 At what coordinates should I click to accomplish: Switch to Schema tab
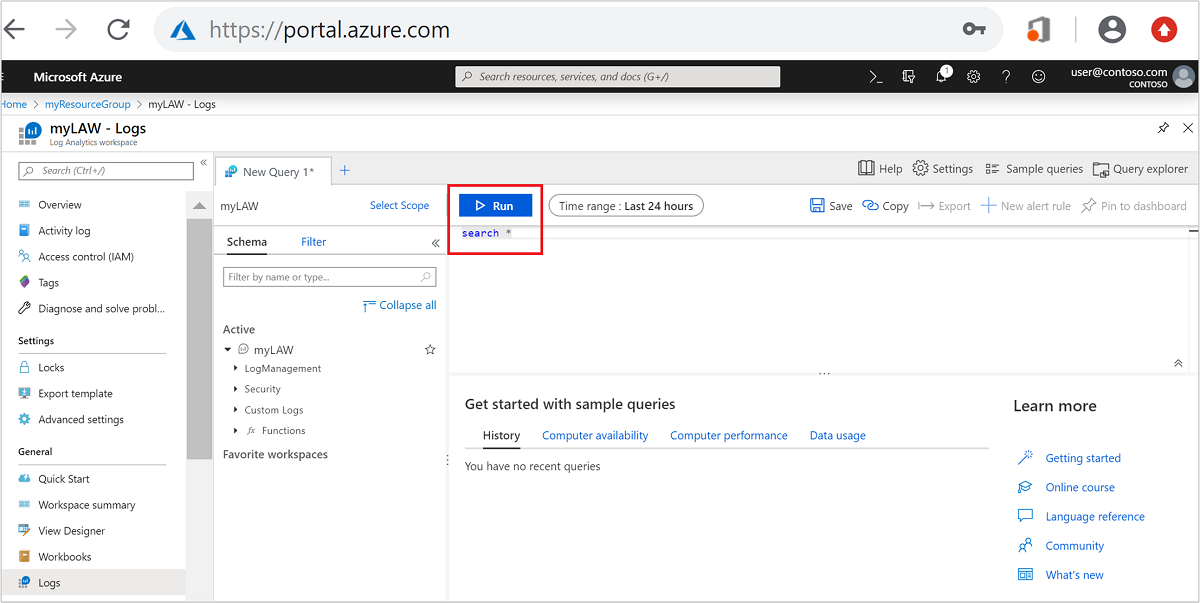[x=247, y=242]
